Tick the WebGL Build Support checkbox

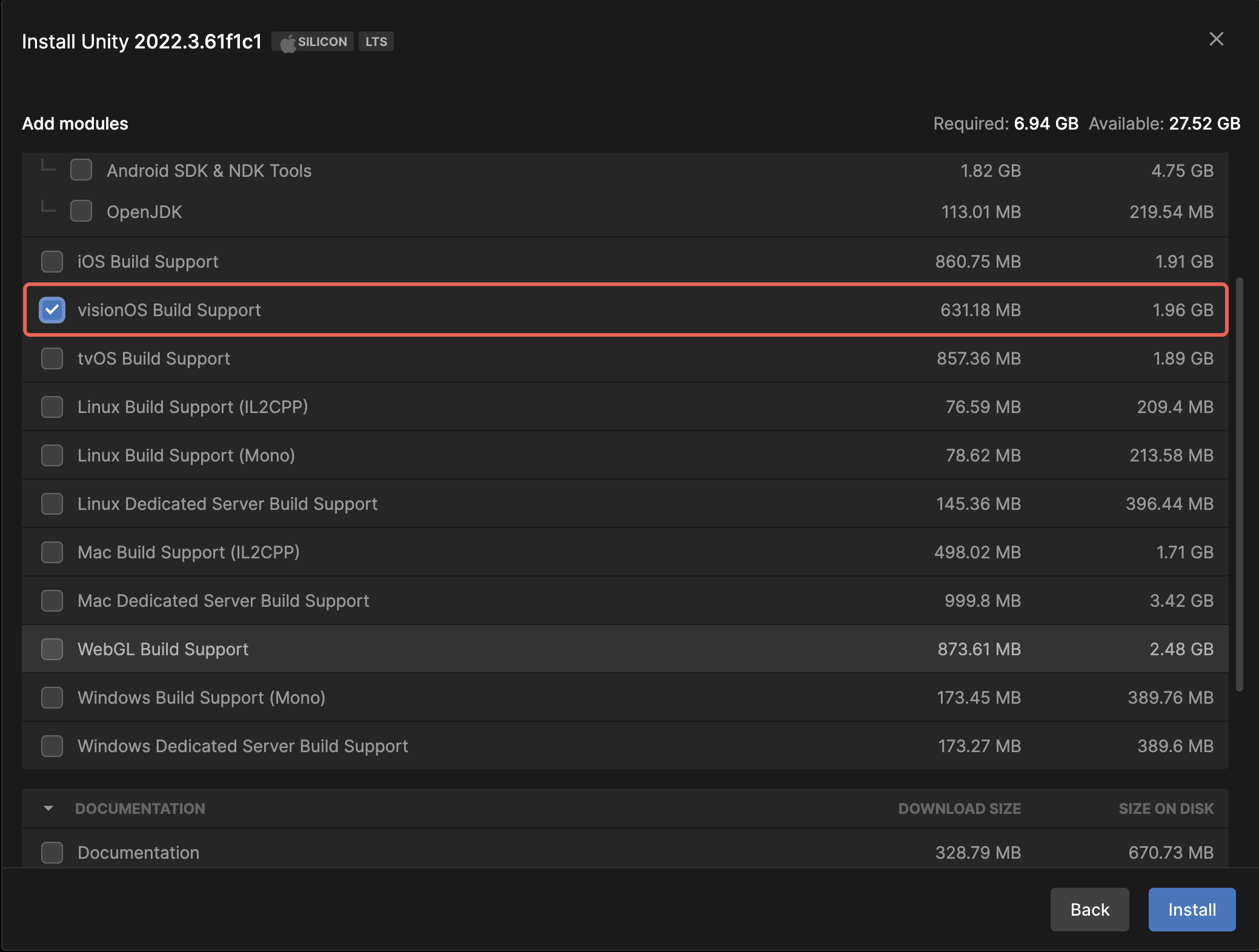point(52,649)
